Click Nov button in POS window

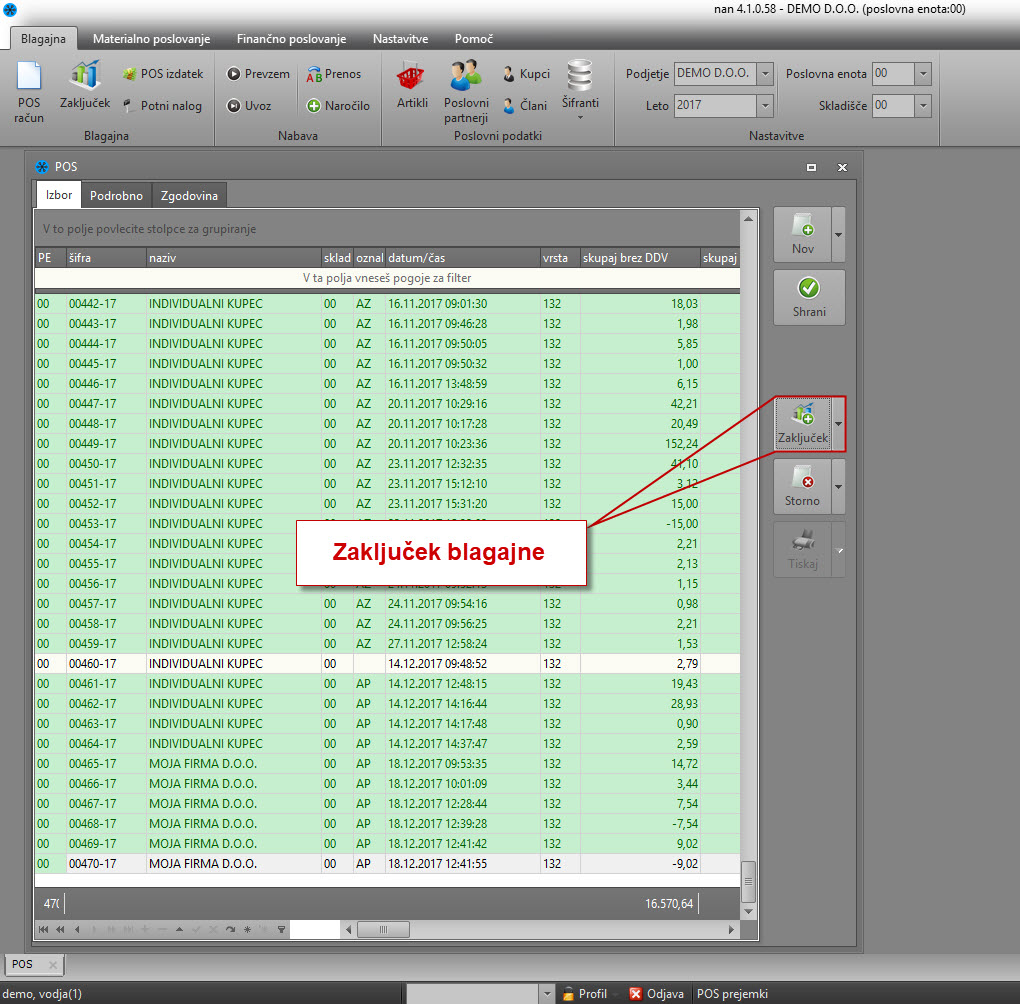tap(802, 235)
